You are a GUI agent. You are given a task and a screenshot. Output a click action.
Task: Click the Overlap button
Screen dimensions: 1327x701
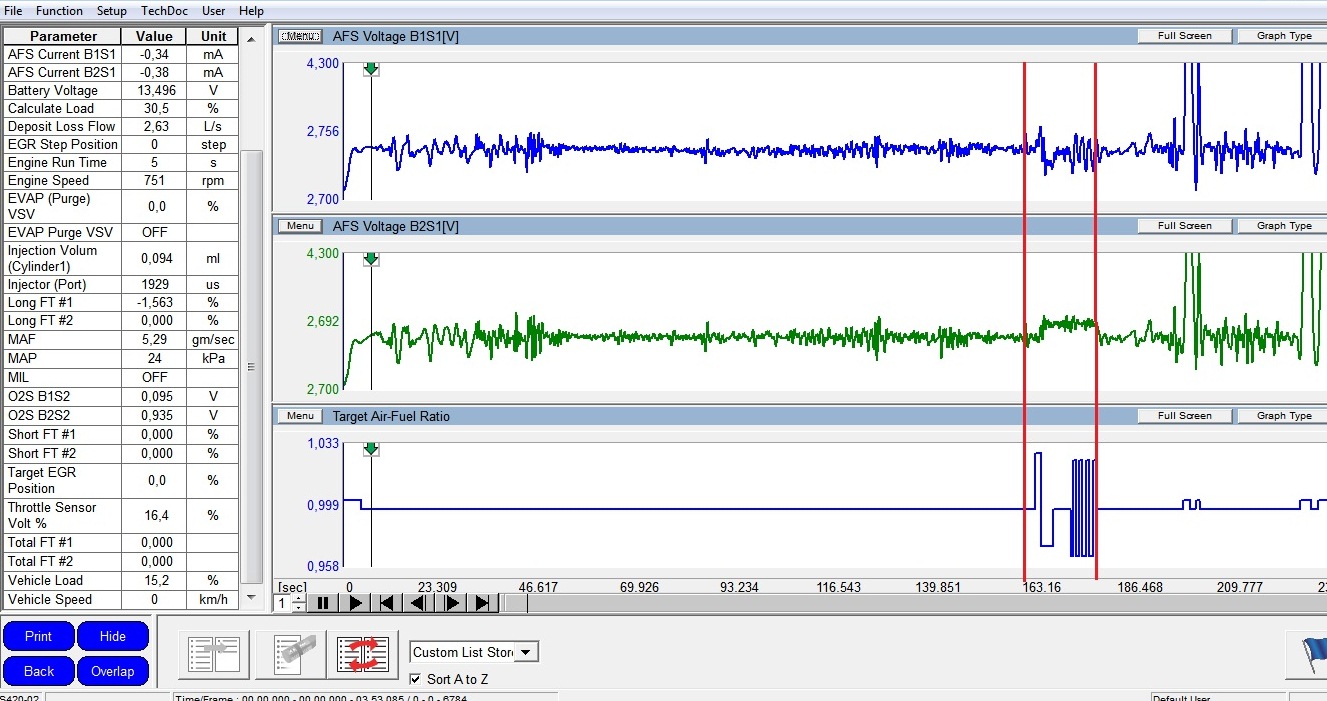(x=112, y=671)
